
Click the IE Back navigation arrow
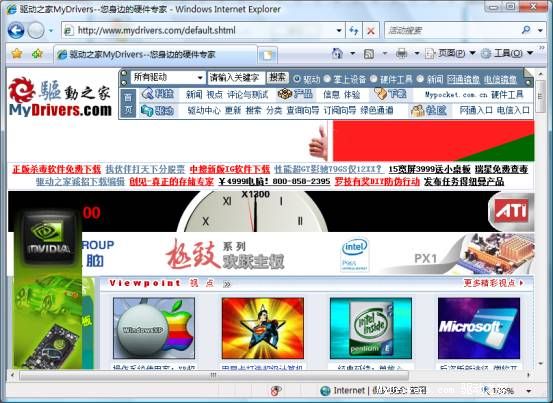point(16,30)
